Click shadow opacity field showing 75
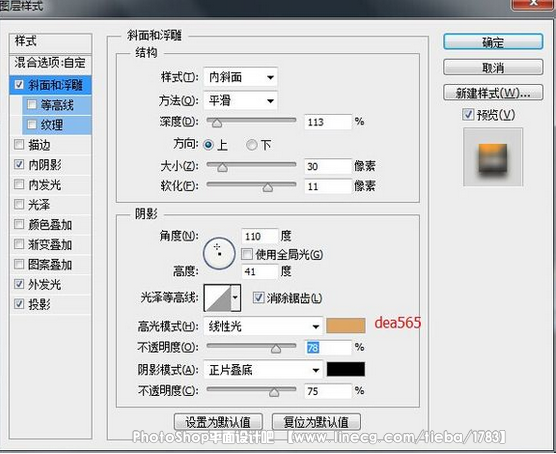This screenshot has height=454, width=556. (x=328, y=391)
